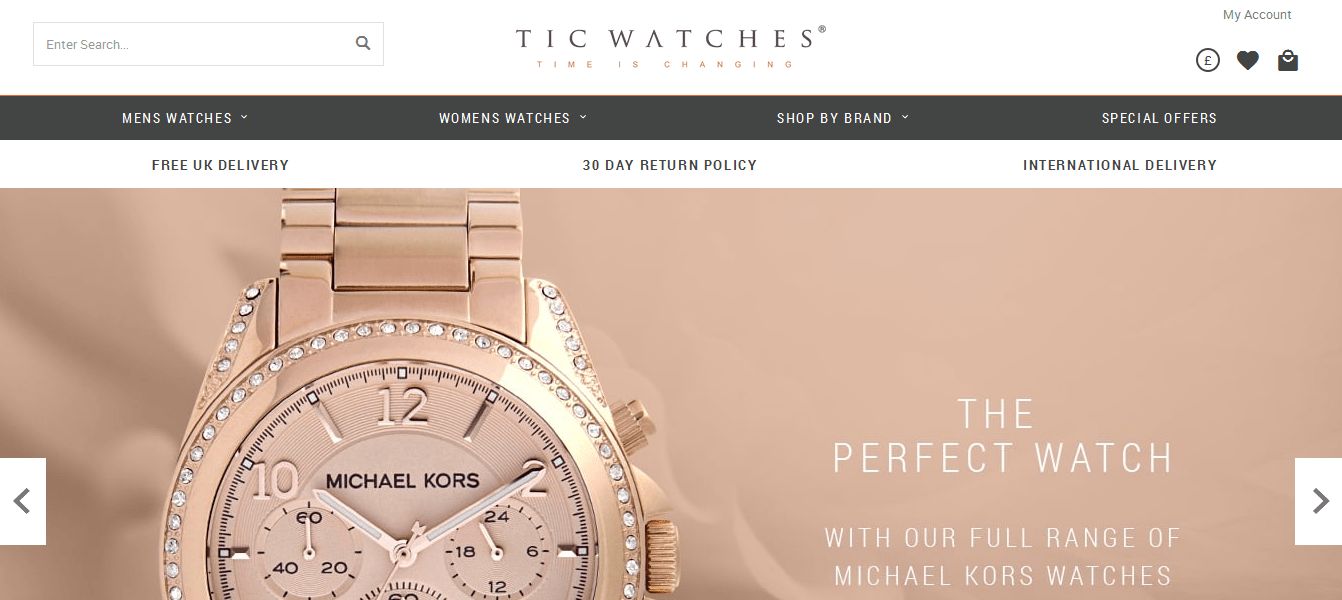
Task: Click International Delivery link
Action: coord(1120,165)
